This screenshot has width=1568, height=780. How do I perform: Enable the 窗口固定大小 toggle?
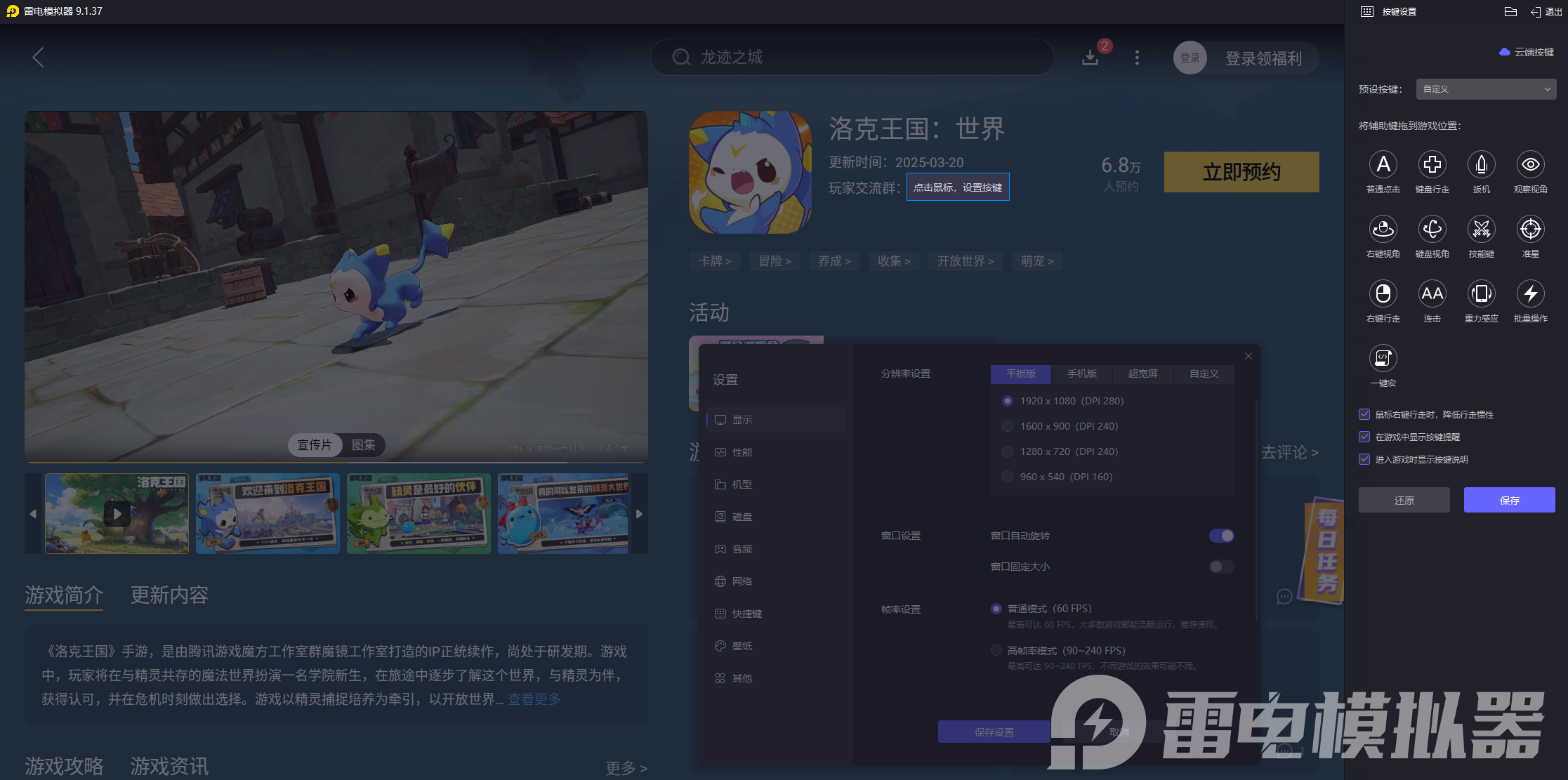coord(1220,567)
